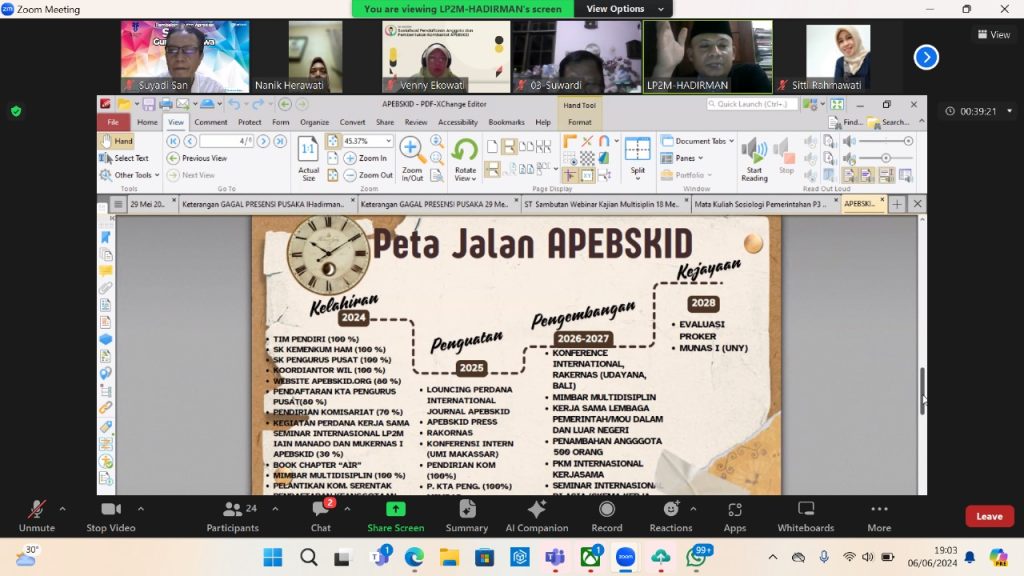The image size is (1024, 576).
Task: Open File Explorer from taskbar
Action: [449, 557]
